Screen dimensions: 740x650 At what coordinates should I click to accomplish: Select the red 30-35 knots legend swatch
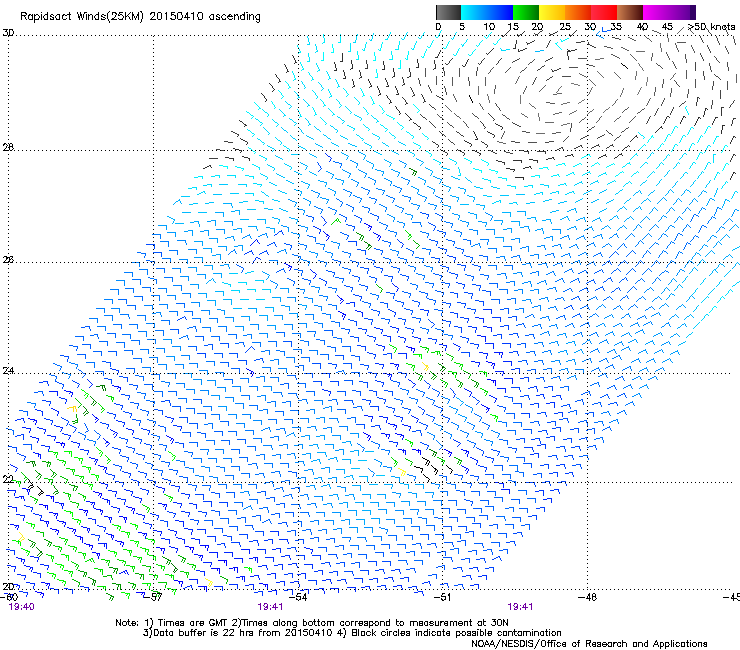point(604,12)
